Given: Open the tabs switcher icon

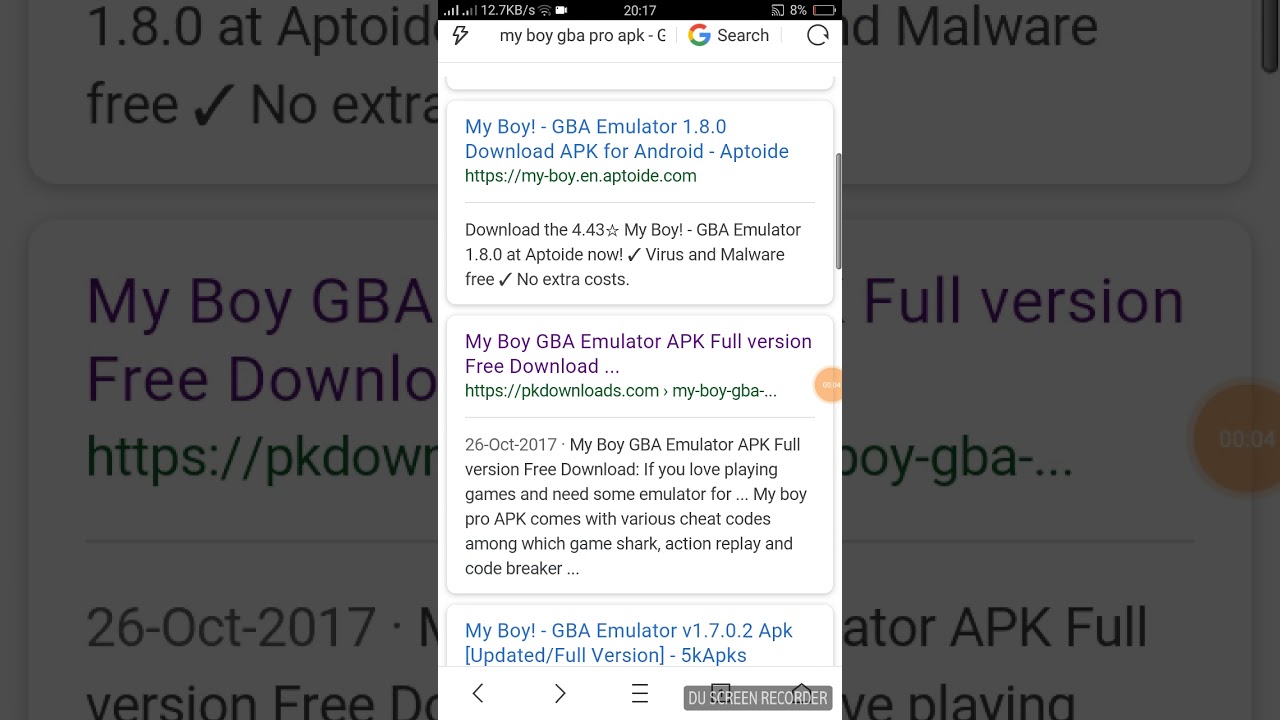Looking at the screenshot, I should click(720, 693).
